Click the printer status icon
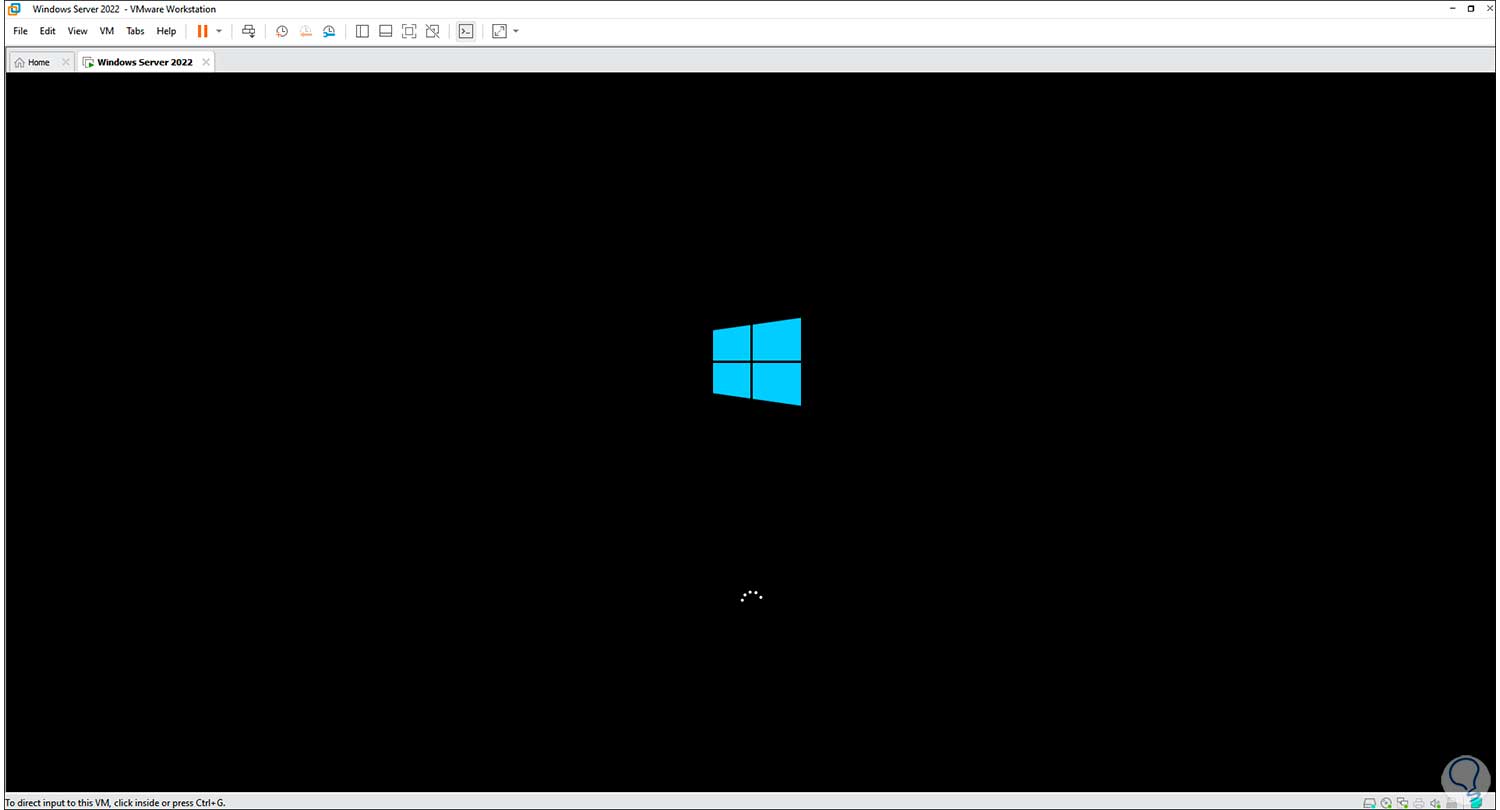The height and width of the screenshot is (810, 1500). click(1419, 803)
